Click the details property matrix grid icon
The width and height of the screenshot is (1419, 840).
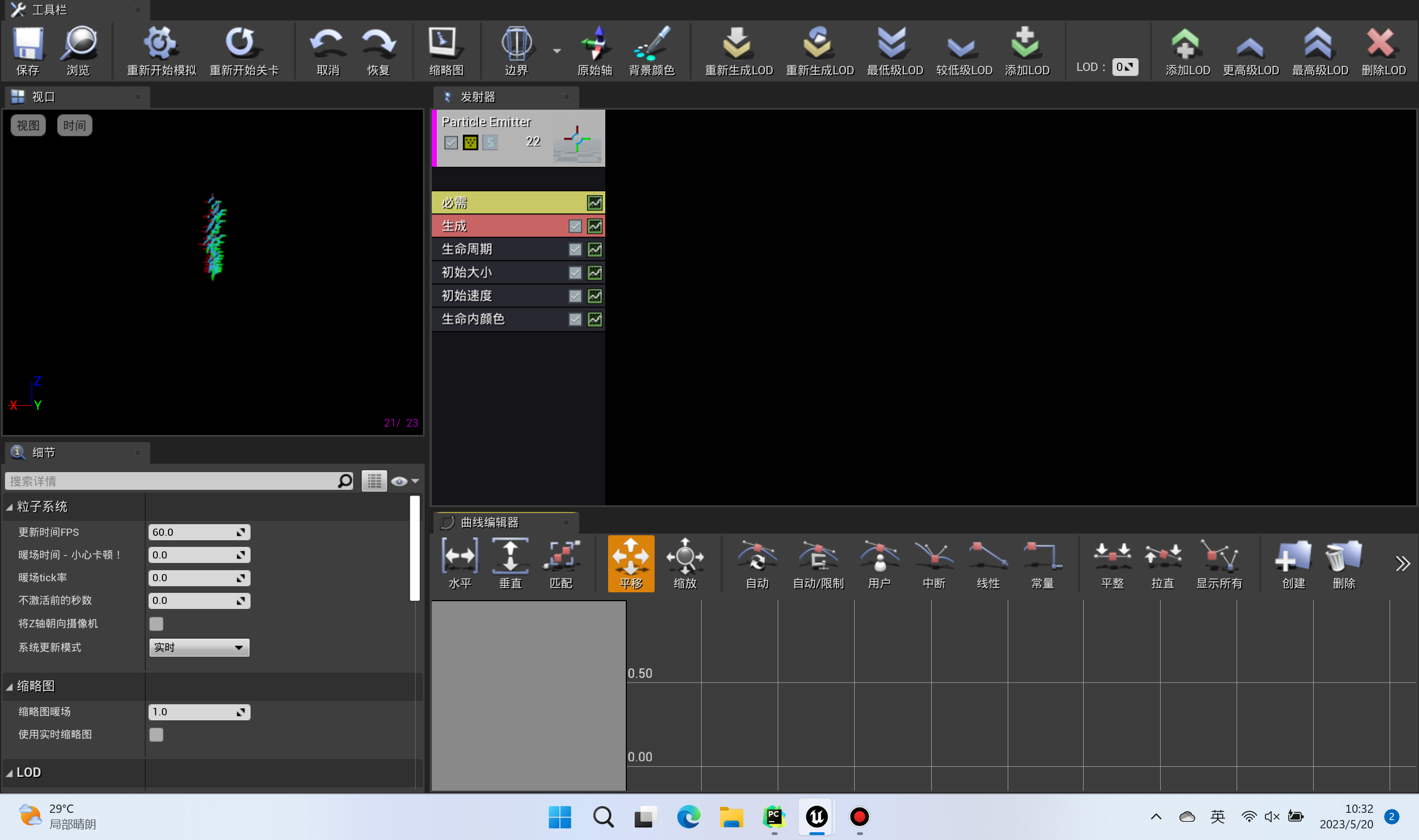[374, 481]
